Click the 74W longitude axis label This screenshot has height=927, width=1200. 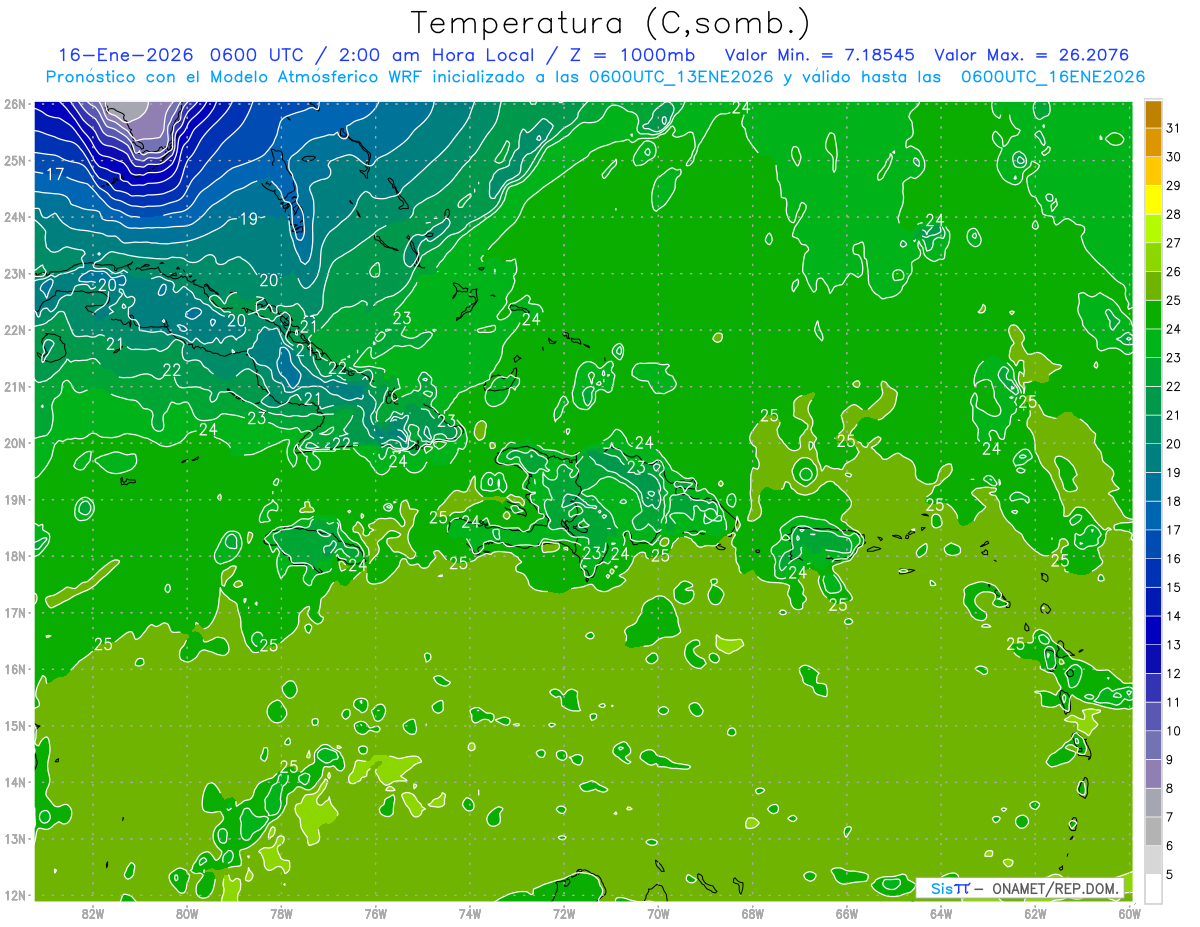pos(469,914)
